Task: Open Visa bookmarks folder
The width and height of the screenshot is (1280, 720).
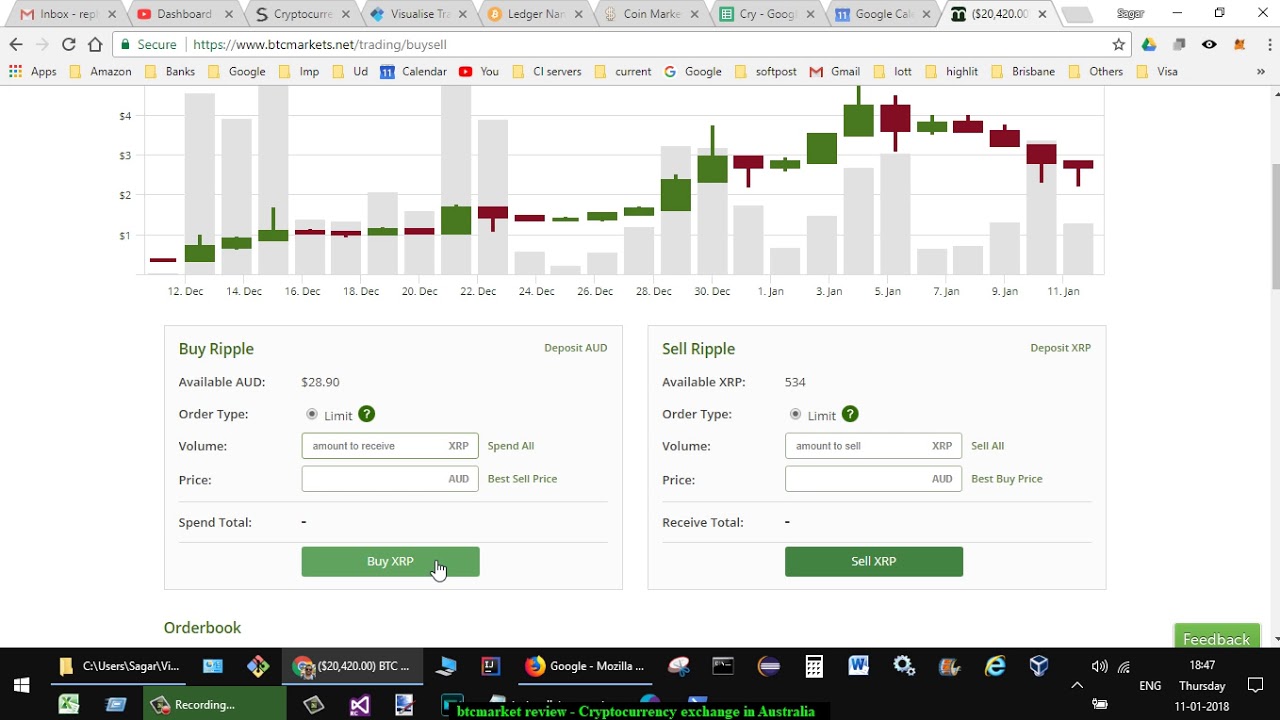Action: 1157,72
